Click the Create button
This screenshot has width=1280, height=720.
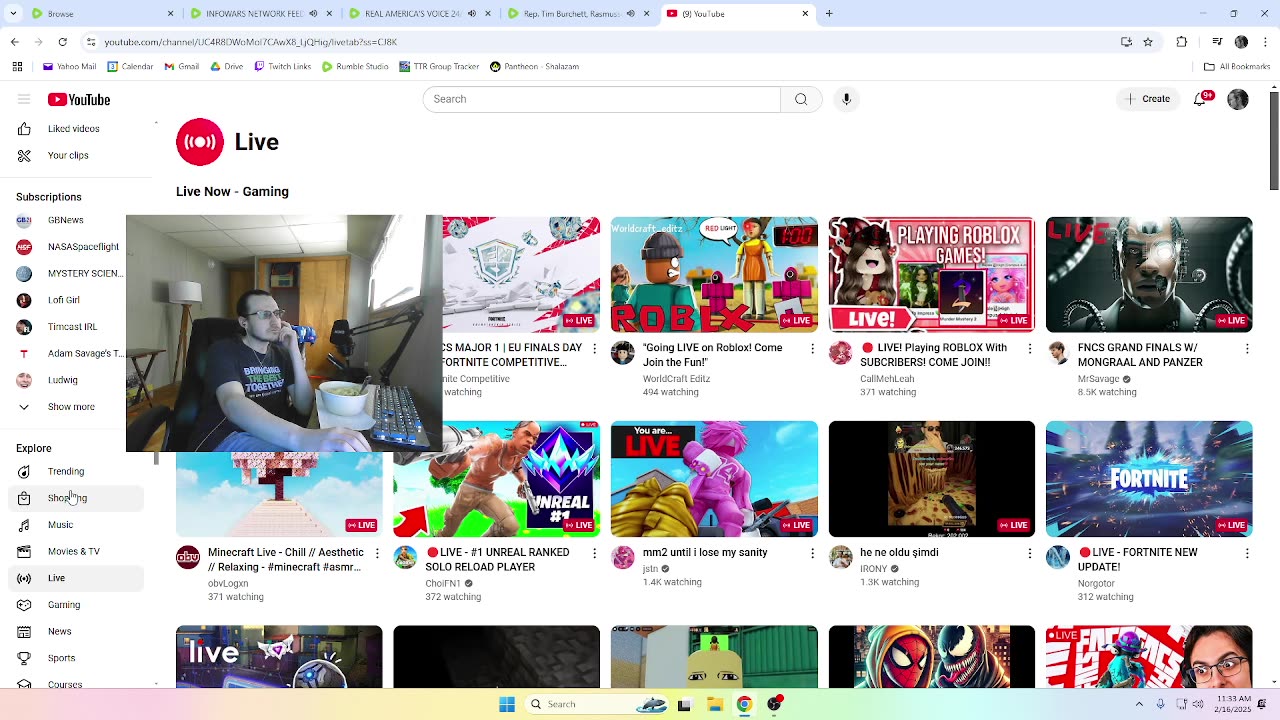(1148, 99)
